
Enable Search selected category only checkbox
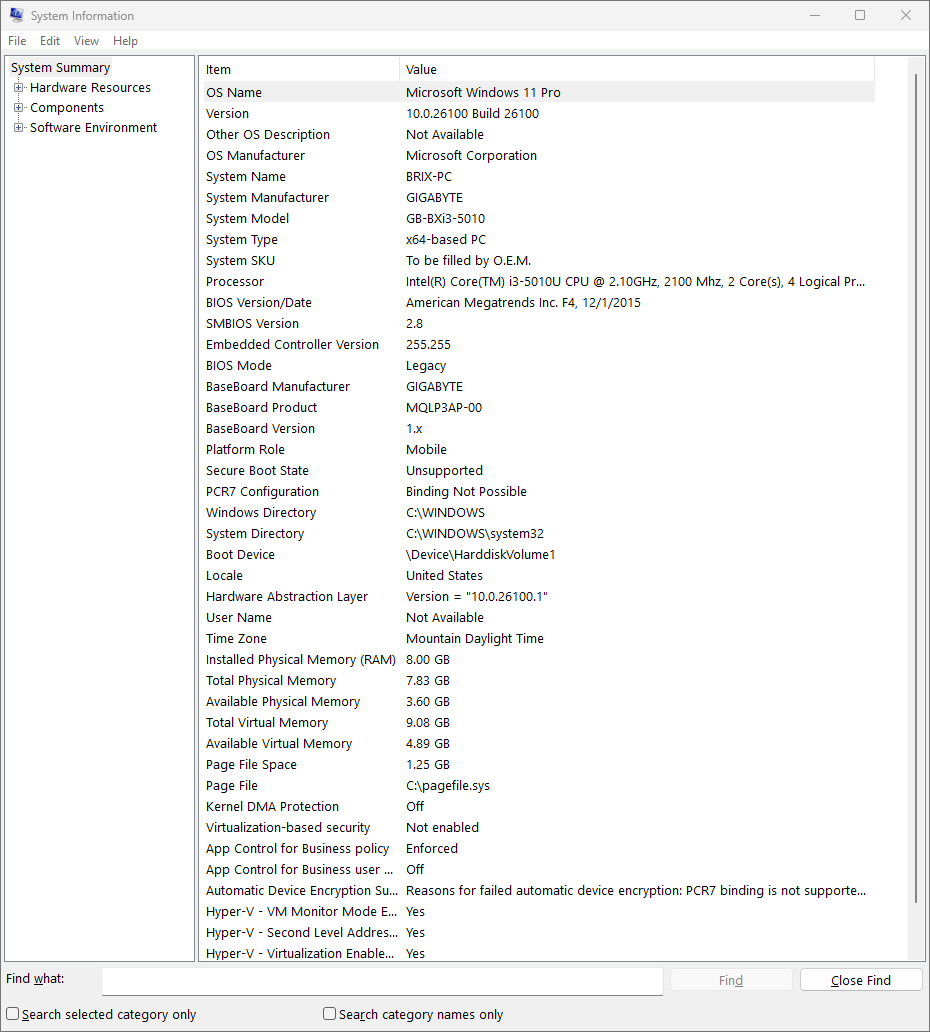click(x=13, y=1014)
